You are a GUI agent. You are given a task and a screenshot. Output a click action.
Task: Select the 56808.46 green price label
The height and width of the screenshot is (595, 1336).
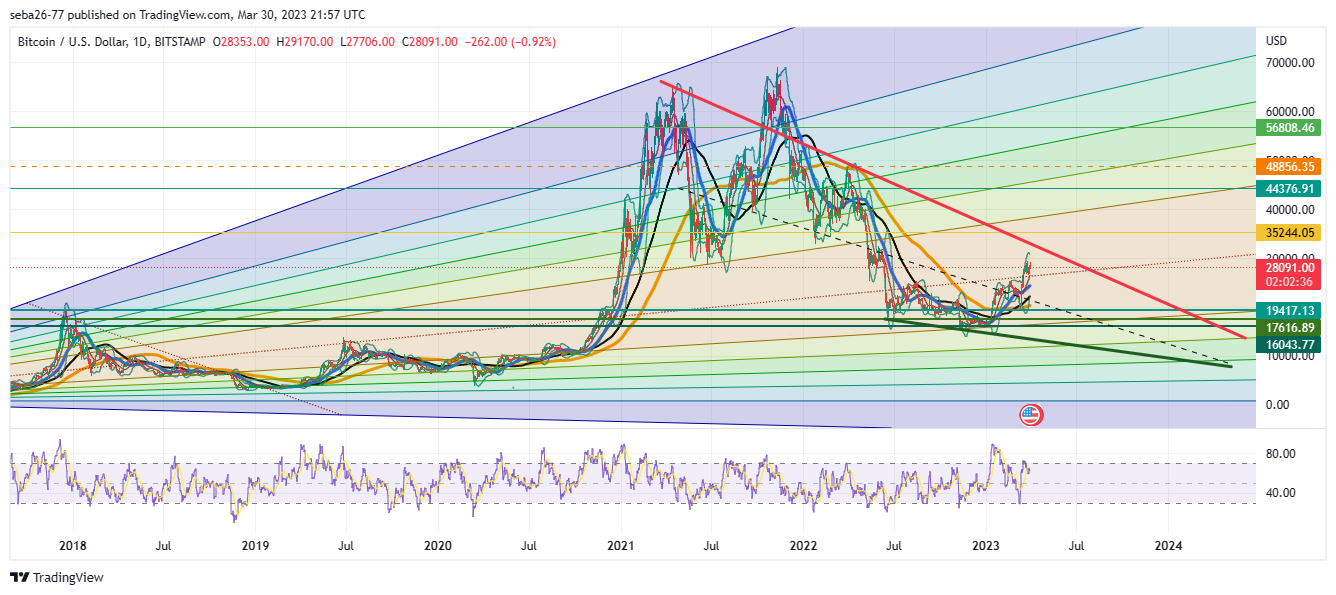click(x=1289, y=128)
